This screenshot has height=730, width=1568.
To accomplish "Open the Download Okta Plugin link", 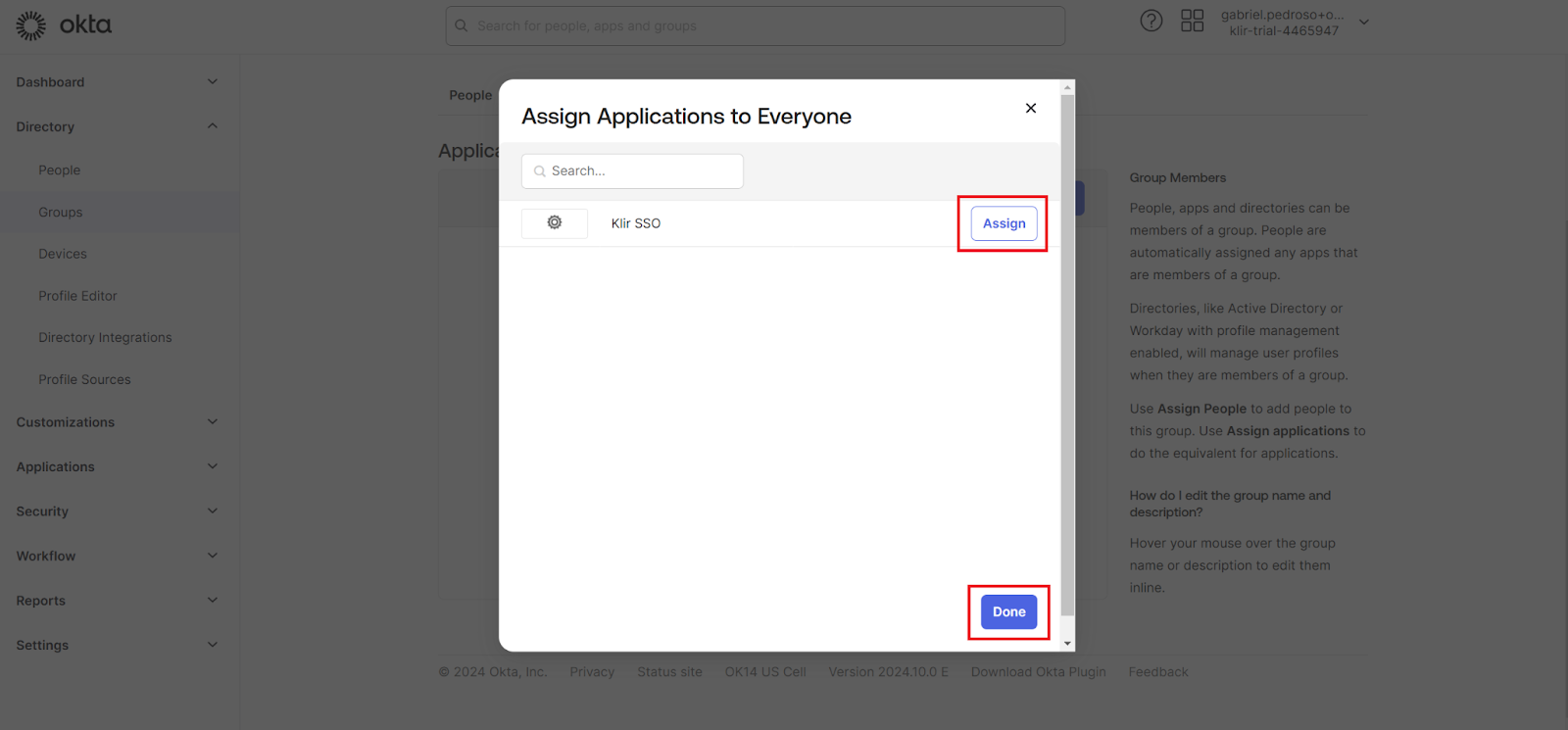I will tap(1038, 672).
